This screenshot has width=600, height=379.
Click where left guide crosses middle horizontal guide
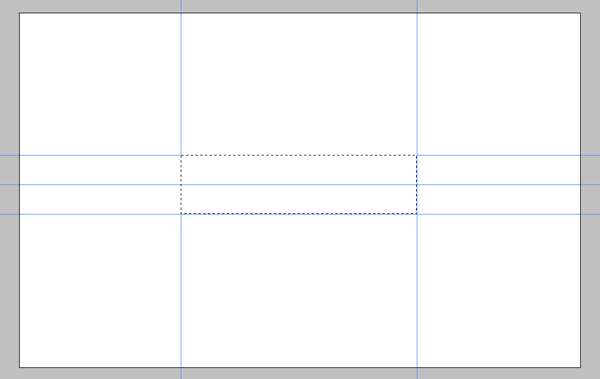tap(181, 185)
